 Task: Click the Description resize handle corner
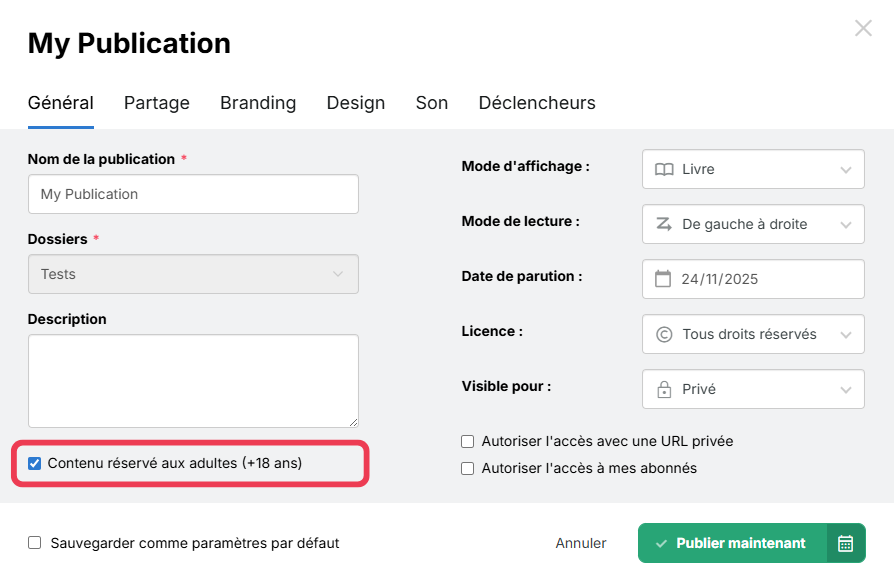353,422
